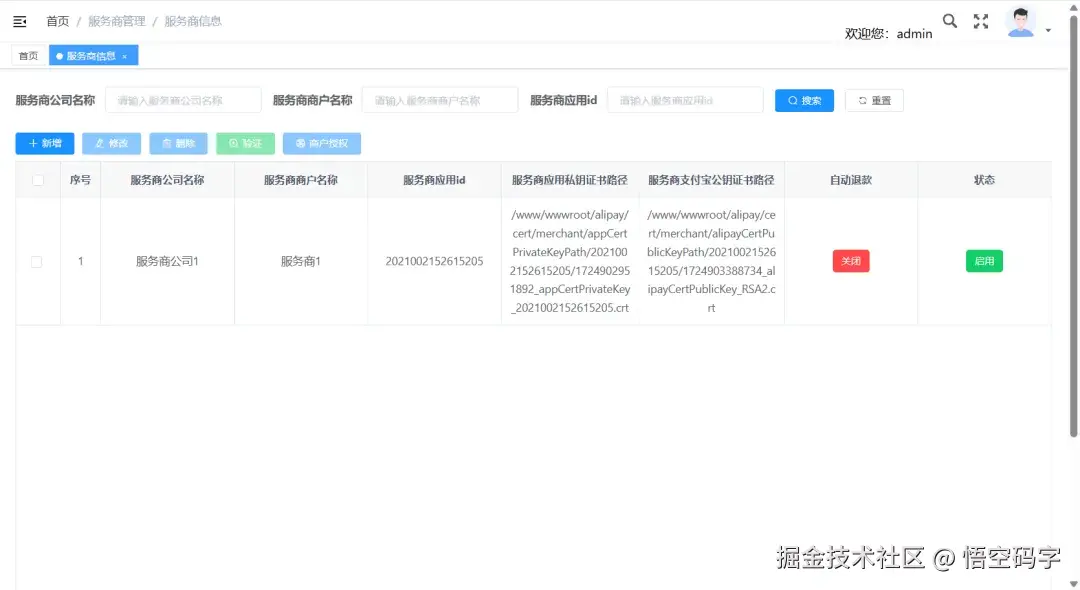Click the 删除 delete icon button
The height and width of the screenshot is (590, 1080).
(177, 143)
